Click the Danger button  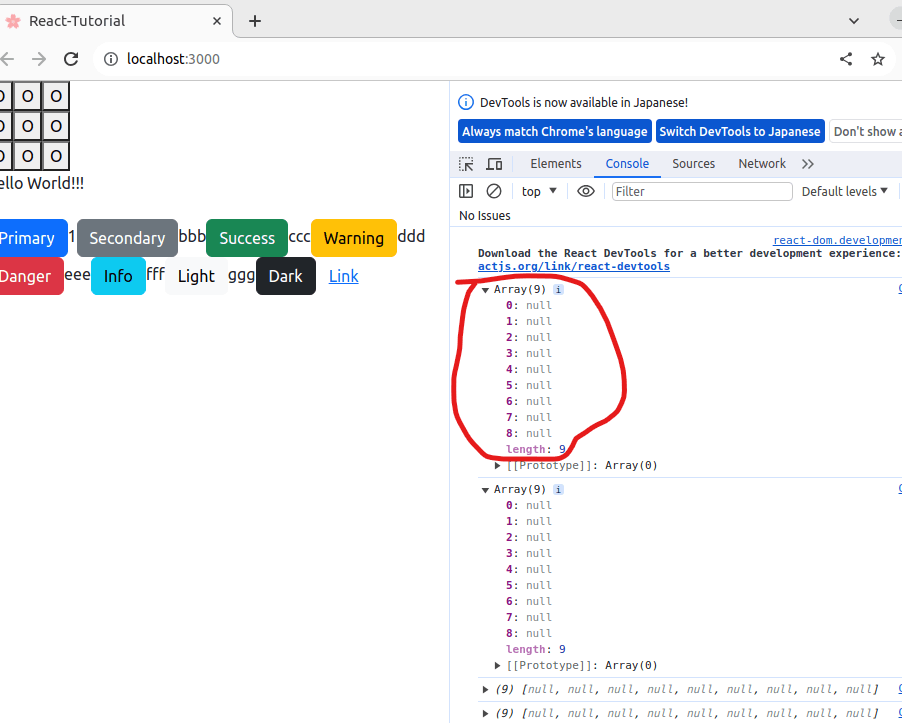click(x=30, y=276)
